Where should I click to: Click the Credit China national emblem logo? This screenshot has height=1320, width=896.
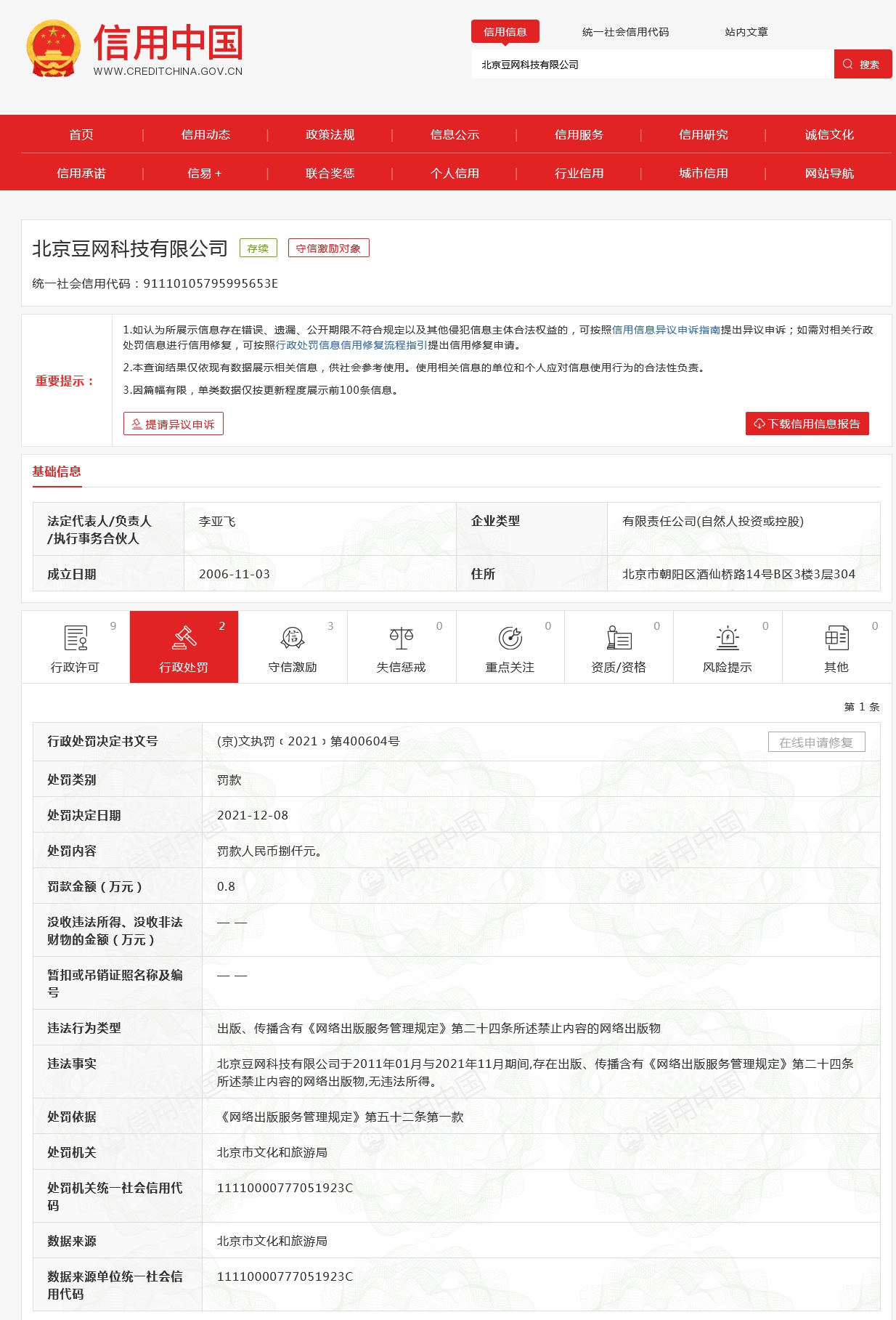coord(53,49)
